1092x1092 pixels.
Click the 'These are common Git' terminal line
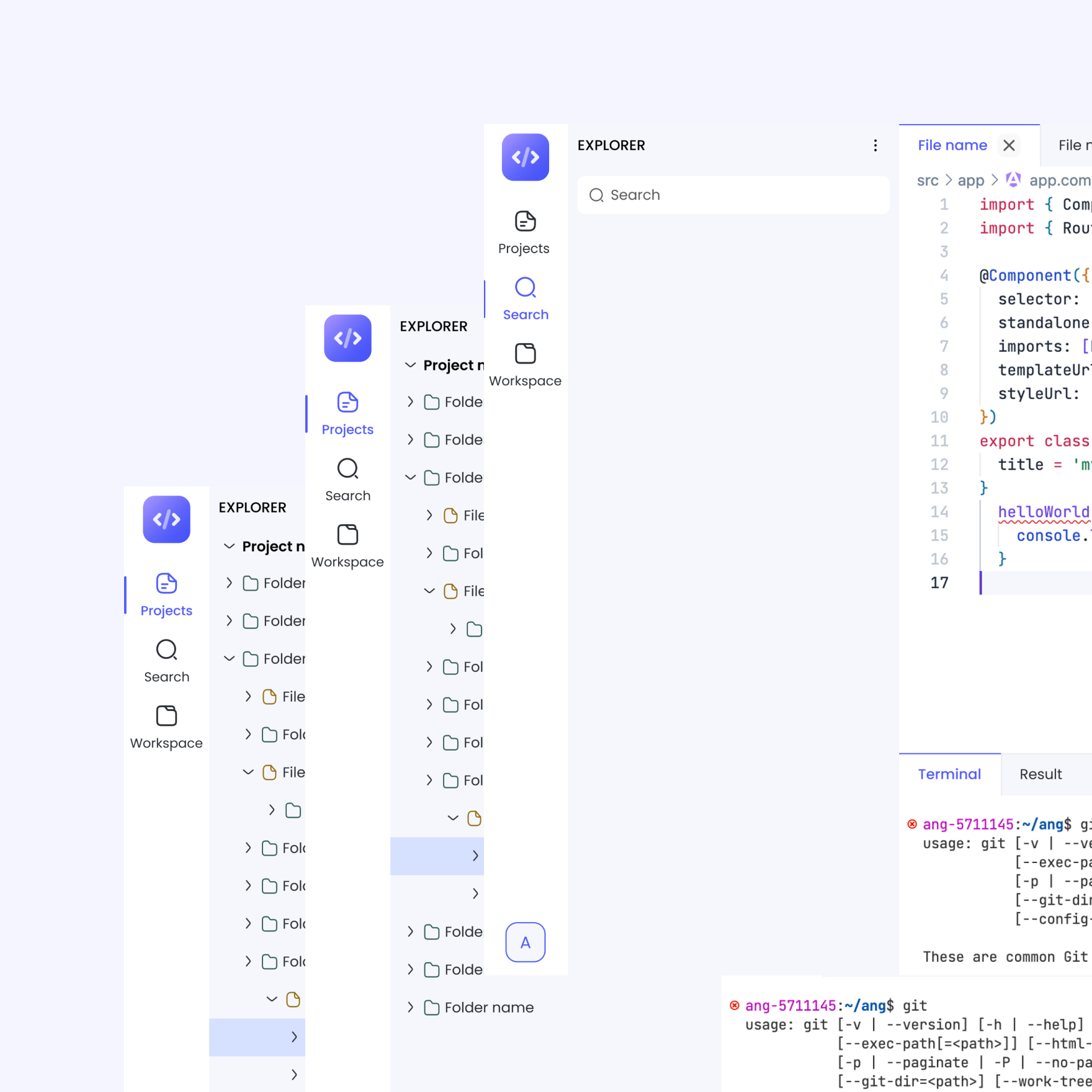coord(1005,957)
